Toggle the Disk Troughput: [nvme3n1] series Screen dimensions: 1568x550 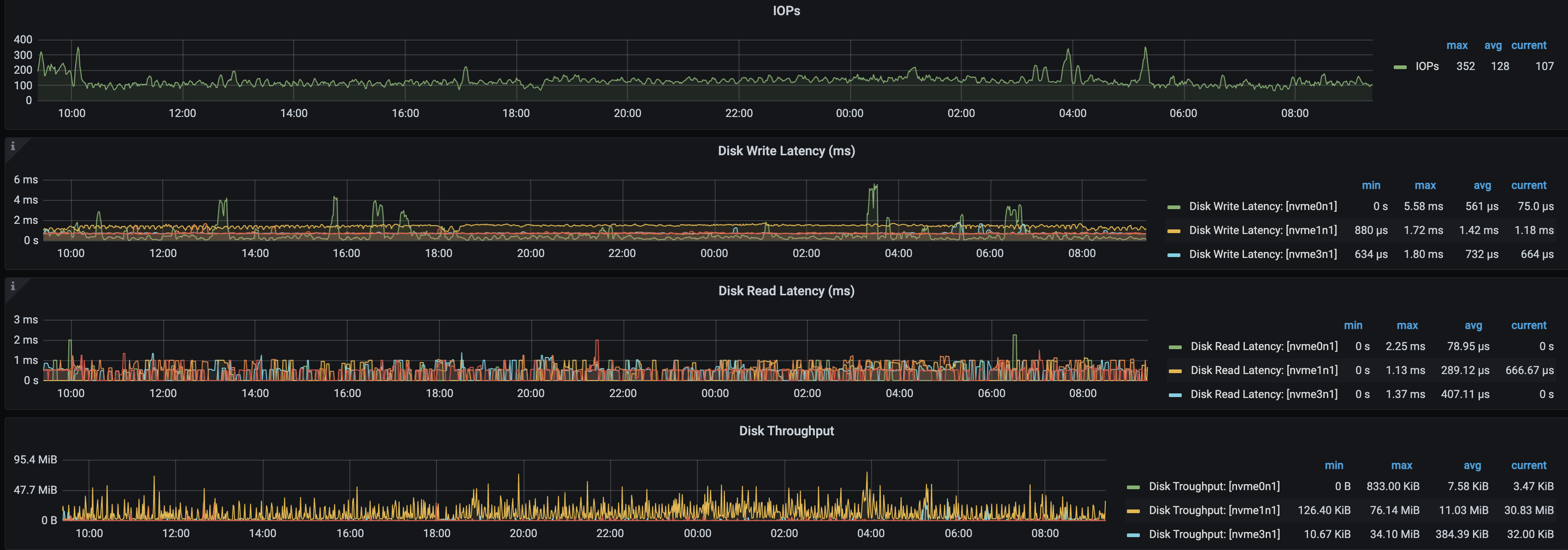coord(1214,534)
